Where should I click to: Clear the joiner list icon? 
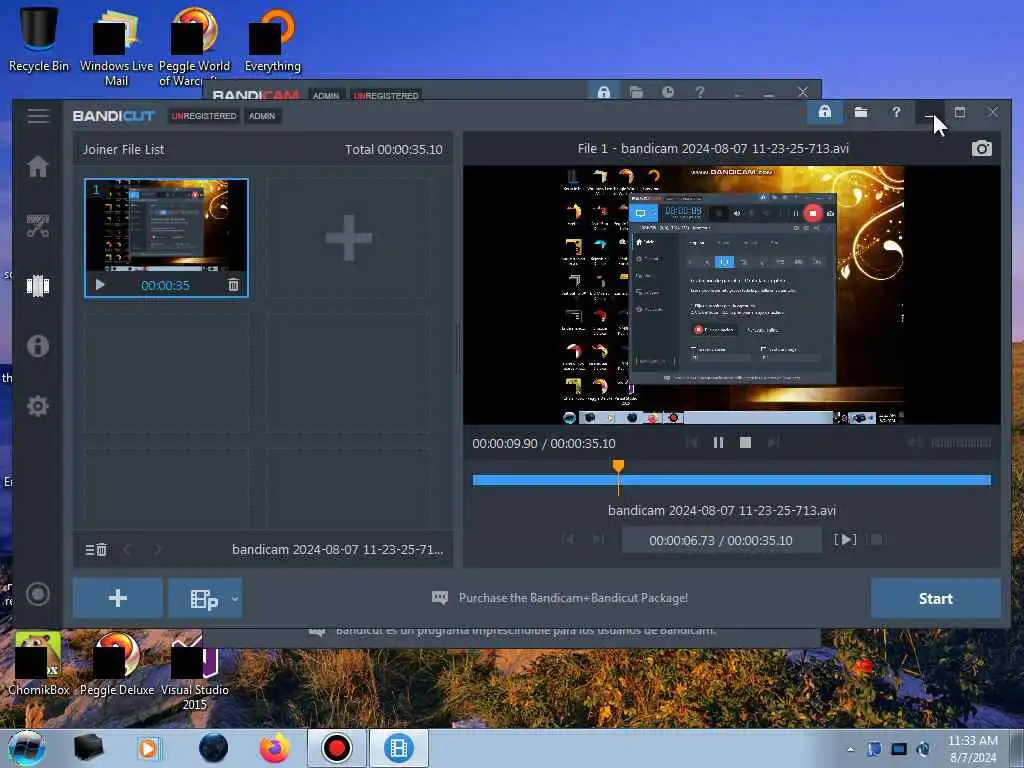[x=96, y=550]
